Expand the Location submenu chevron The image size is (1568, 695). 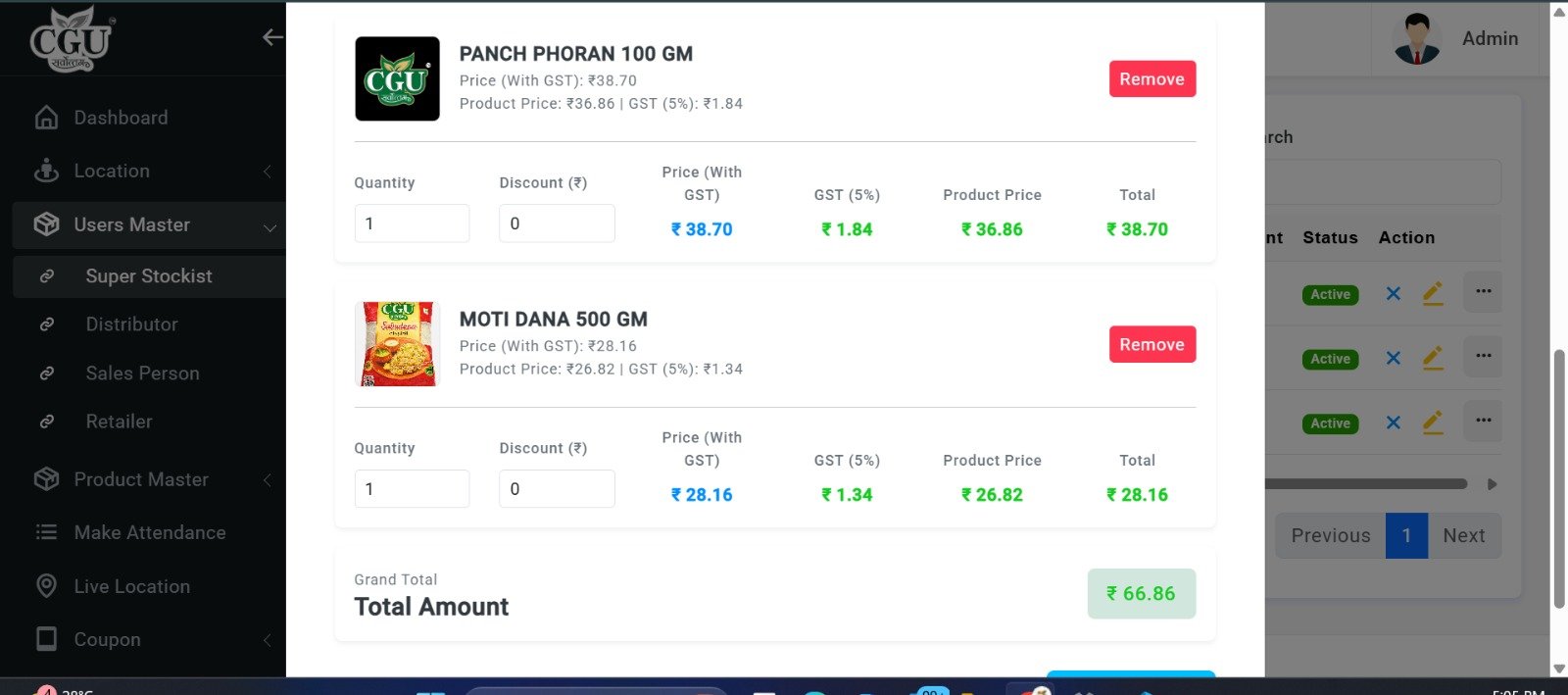point(268,172)
